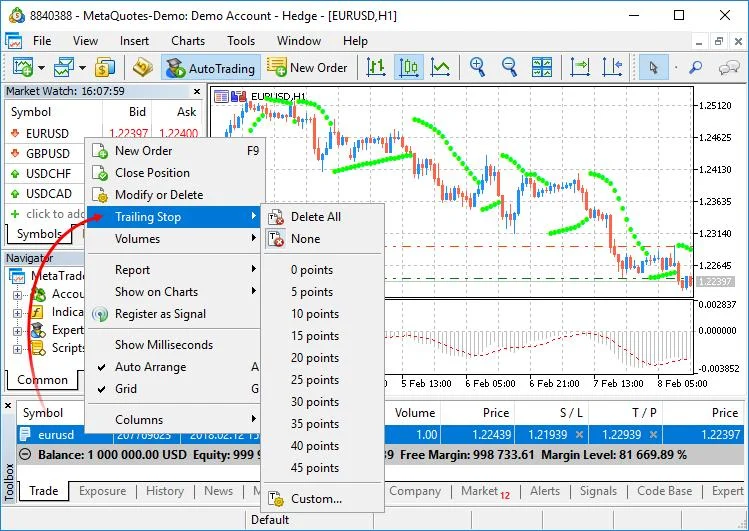Click the Tile Windows icon
The height and width of the screenshot is (531, 749).
(x=542, y=67)
